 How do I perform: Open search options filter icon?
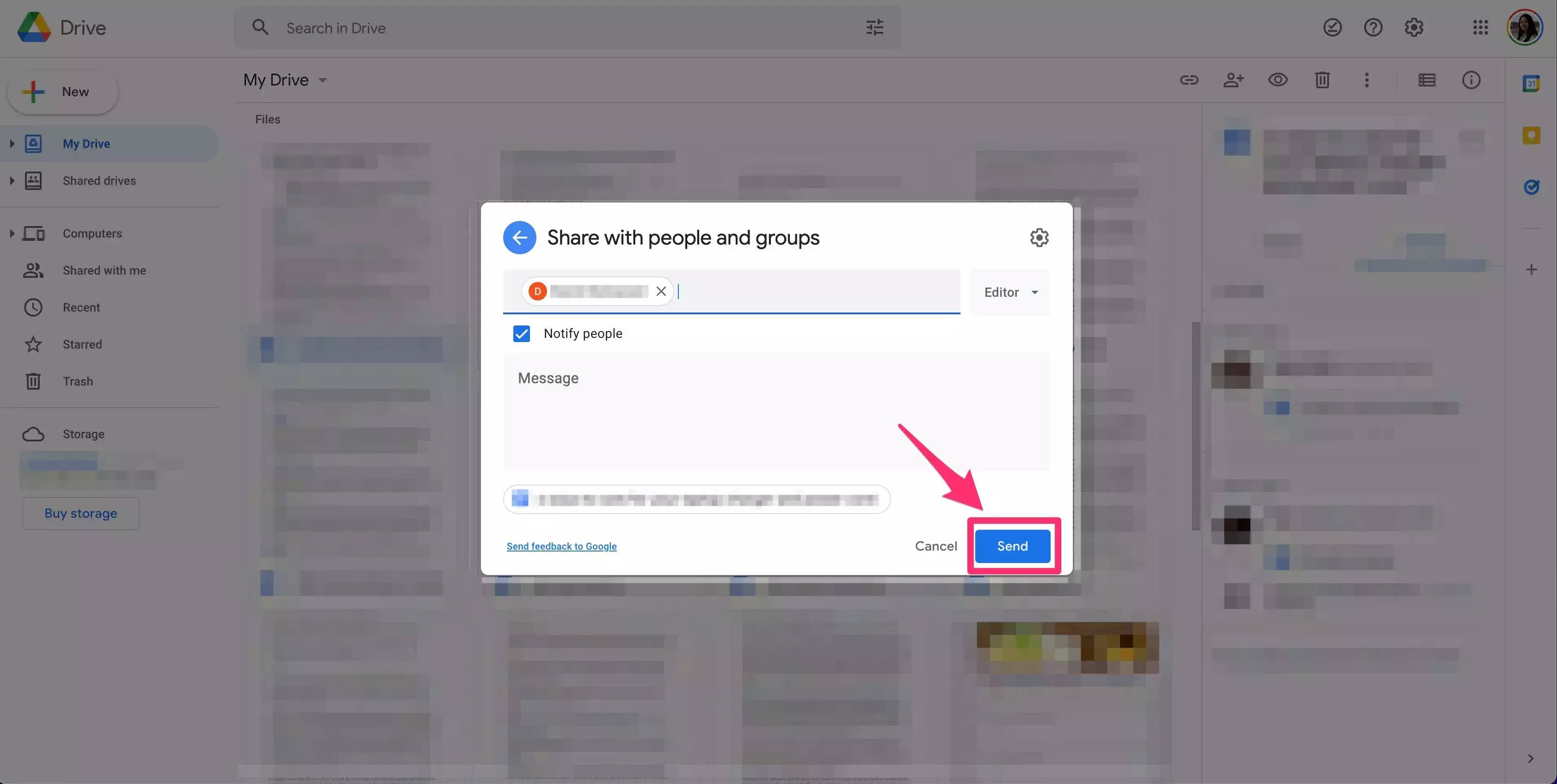pyautogui.click(x=874, y=28)
